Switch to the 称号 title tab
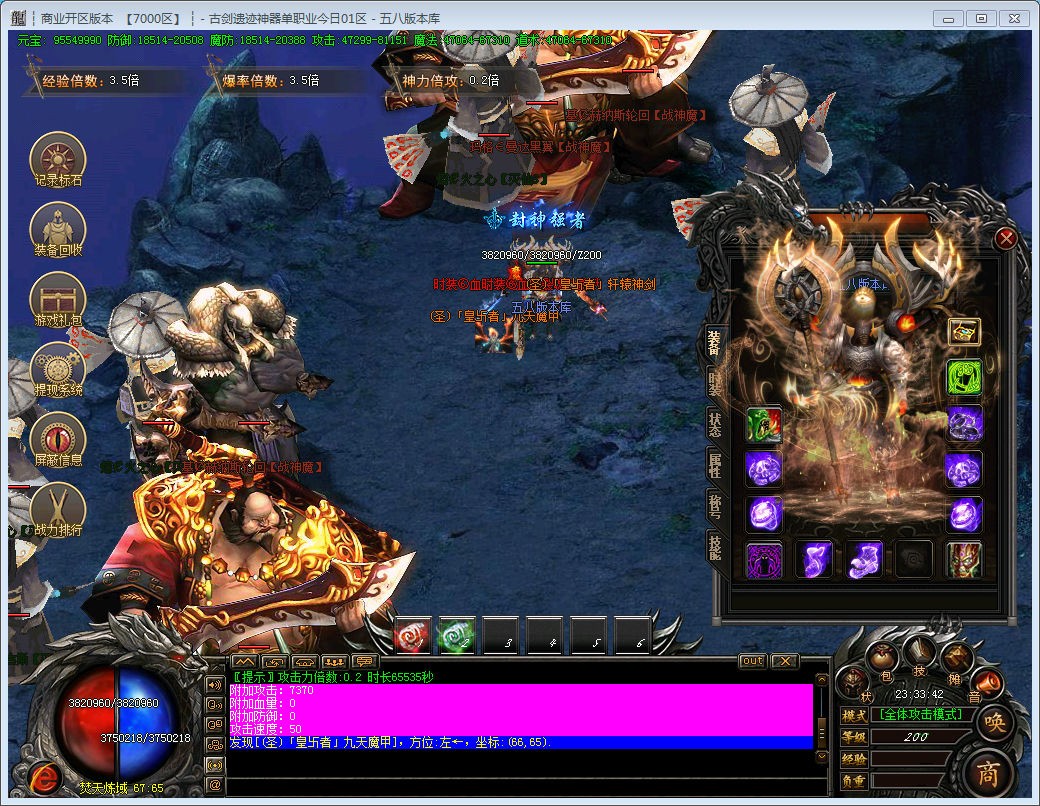The width and height of the screenshot is (1040, 806). point(715,506)
